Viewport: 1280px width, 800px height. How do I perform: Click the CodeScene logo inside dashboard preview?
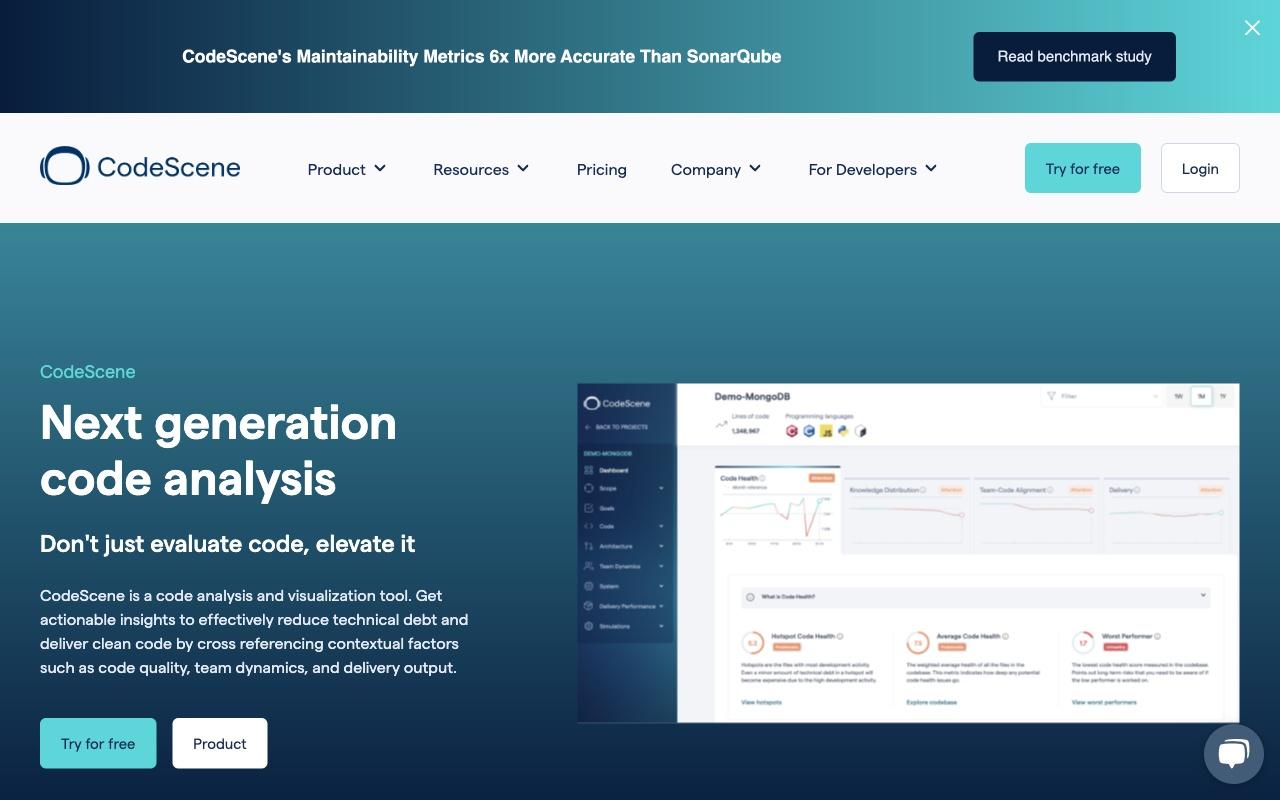point(617,403)
